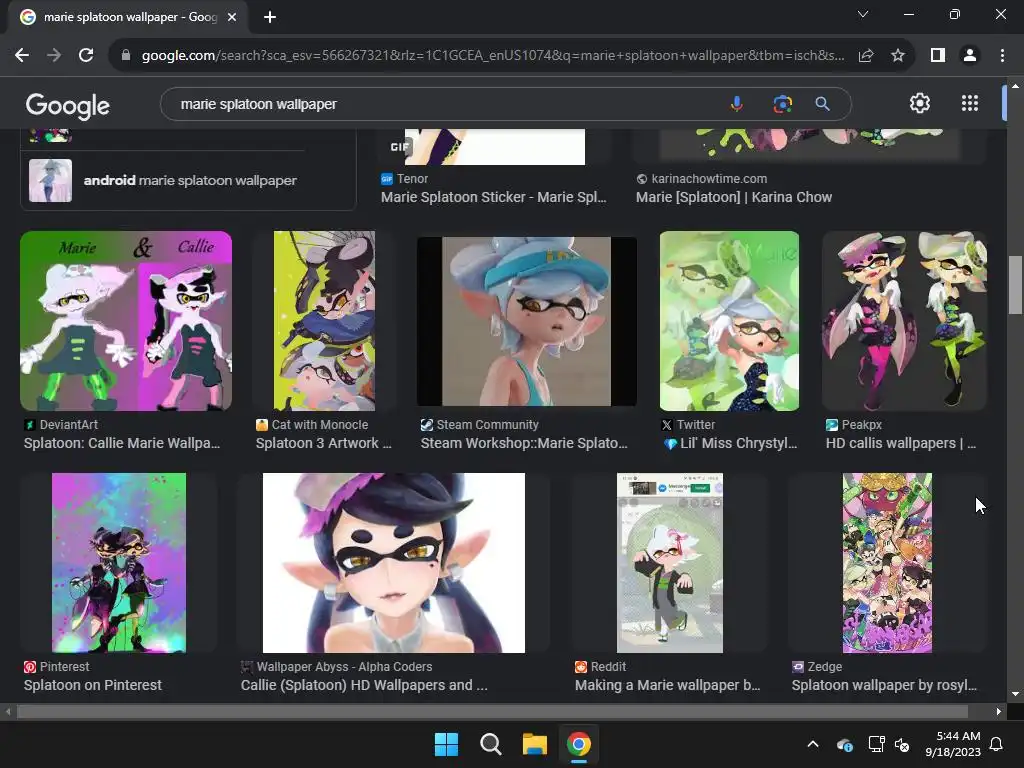This screenshot has width=1024, height=768.
Task: Open DeviantArt Marie & Callie thumbnail
Action: coord(126,321)
